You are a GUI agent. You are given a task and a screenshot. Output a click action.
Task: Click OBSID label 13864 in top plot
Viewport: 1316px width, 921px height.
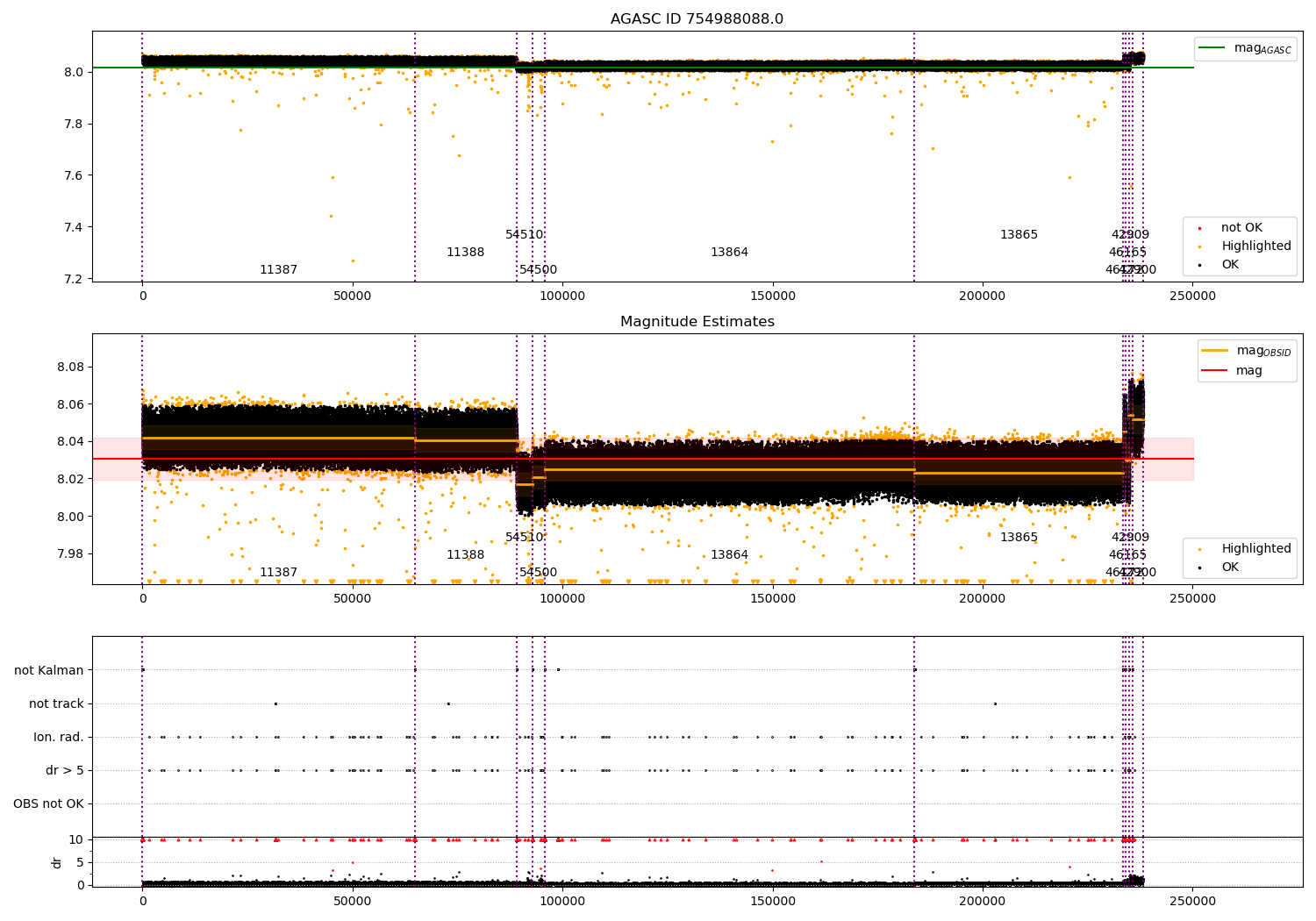click(x=729, y=253)
